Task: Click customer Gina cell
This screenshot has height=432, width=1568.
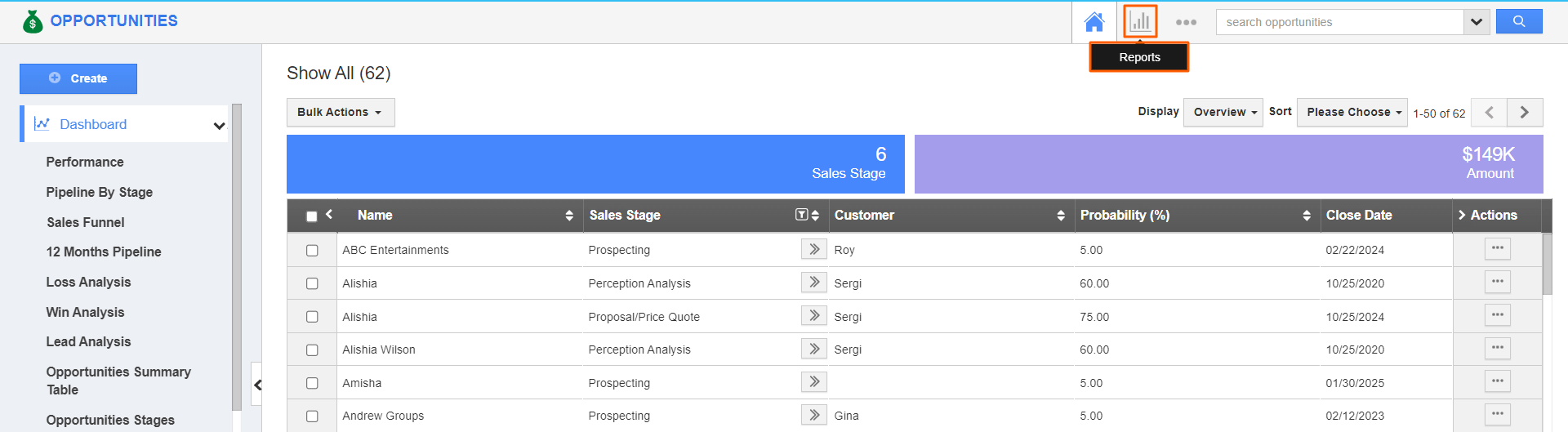Action: (846, 416)
